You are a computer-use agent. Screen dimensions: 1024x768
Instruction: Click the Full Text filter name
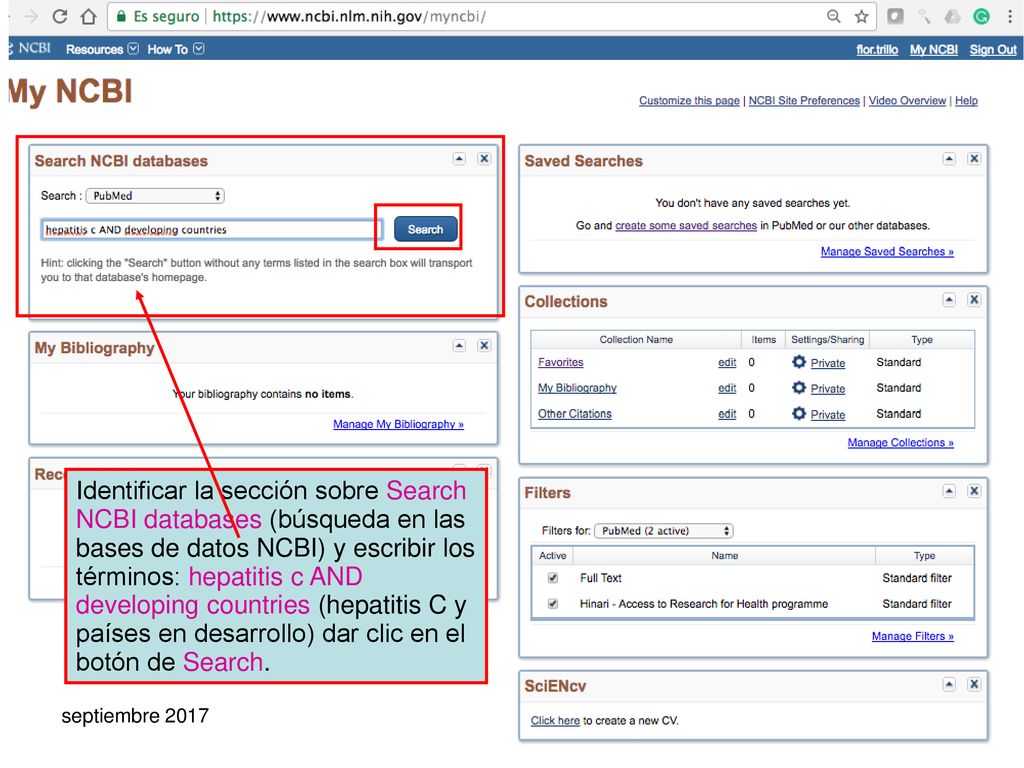tap(600, 578)
